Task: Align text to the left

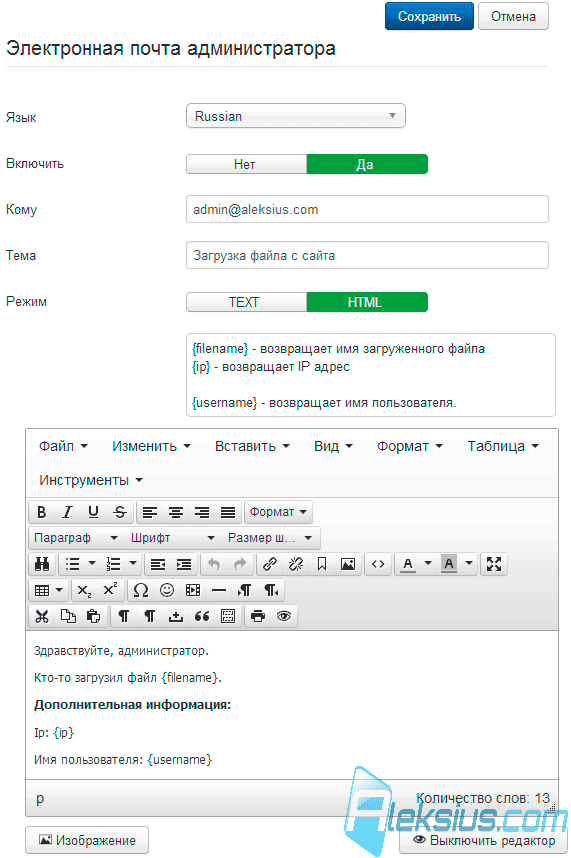Action: click(x=150, y=512)
